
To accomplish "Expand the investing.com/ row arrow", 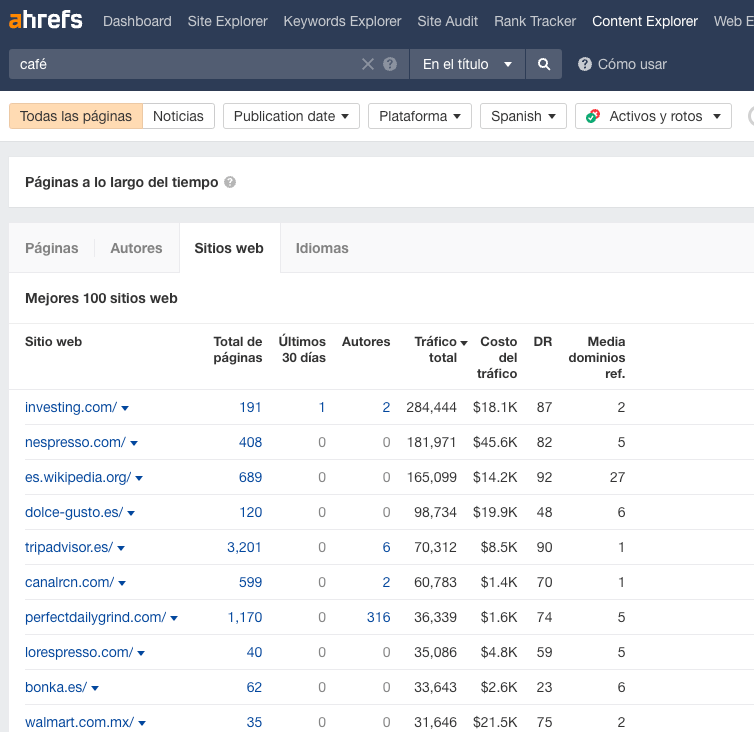I will tap(125, 408).
